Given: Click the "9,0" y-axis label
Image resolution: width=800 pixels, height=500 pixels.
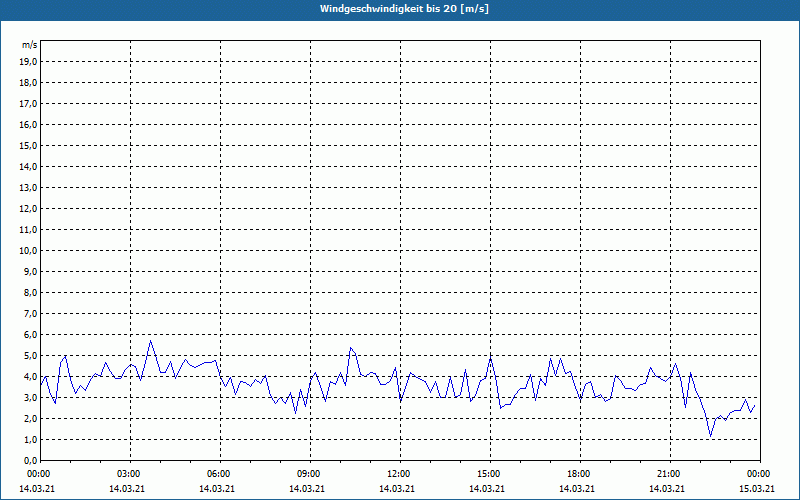Looking at the screenshot, I should (x=30, y=271).
